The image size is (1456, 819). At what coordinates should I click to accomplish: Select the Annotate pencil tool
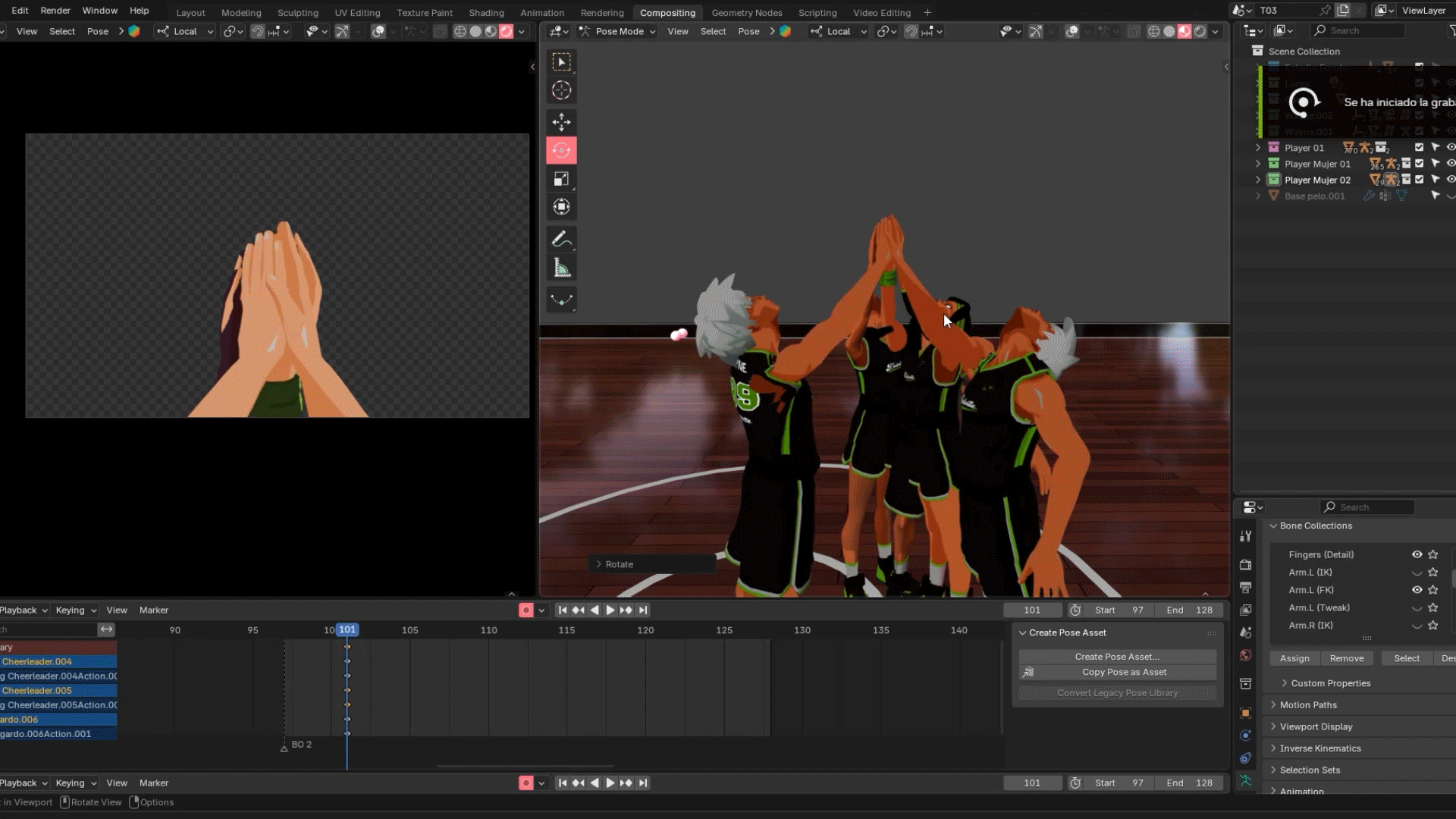coord(561,240)
